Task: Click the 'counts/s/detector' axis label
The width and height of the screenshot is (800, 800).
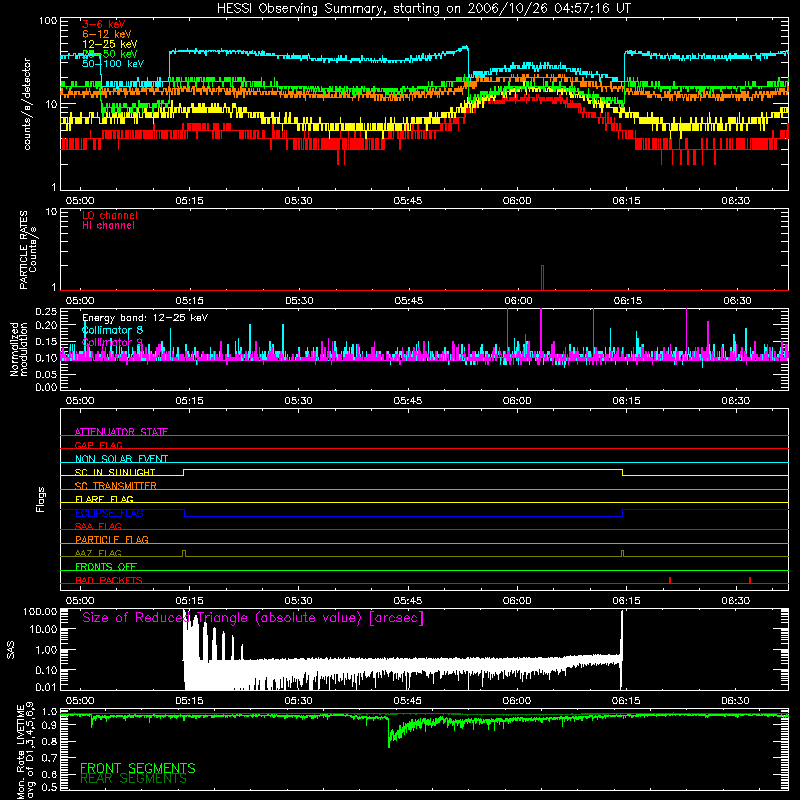Action: (27, 104)
